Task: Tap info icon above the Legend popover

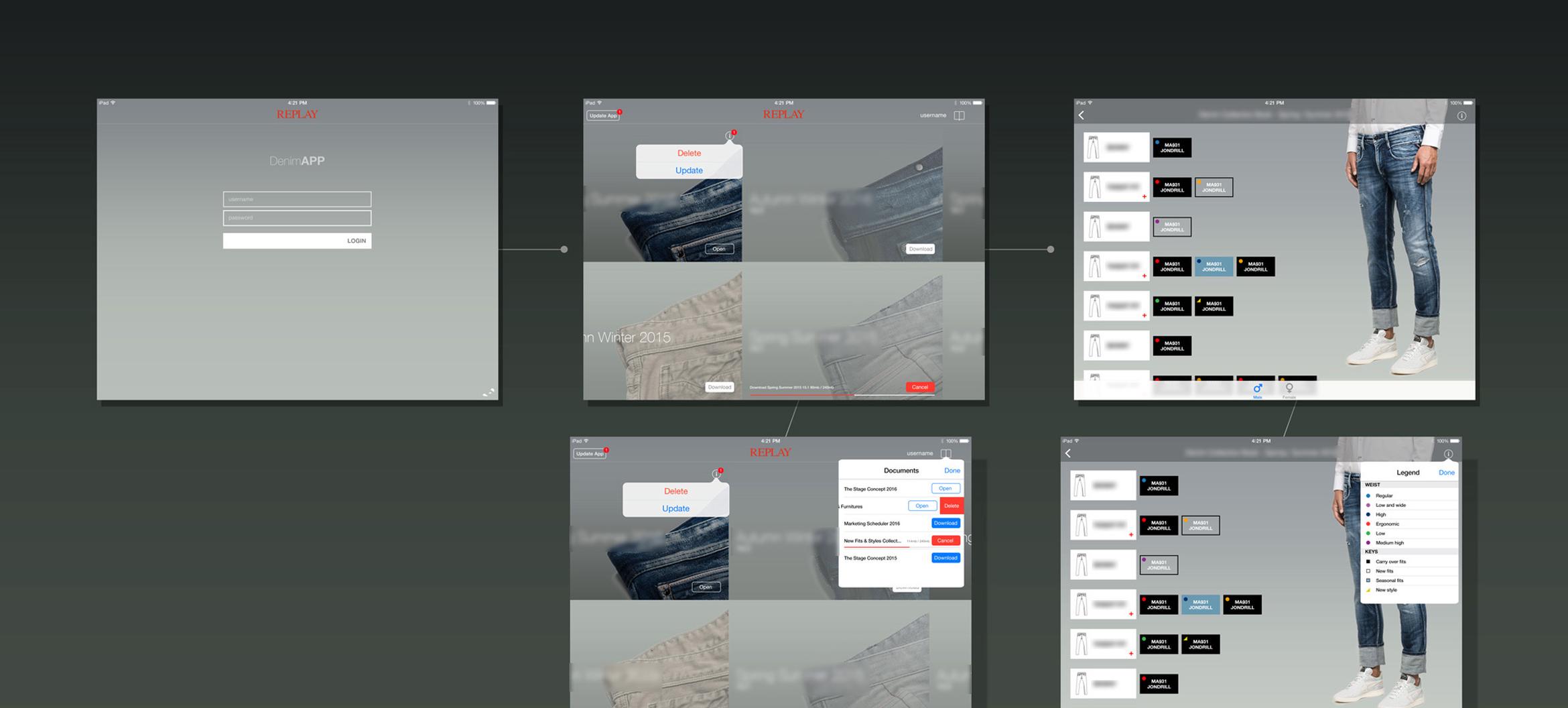Action: coord(1448,454)
